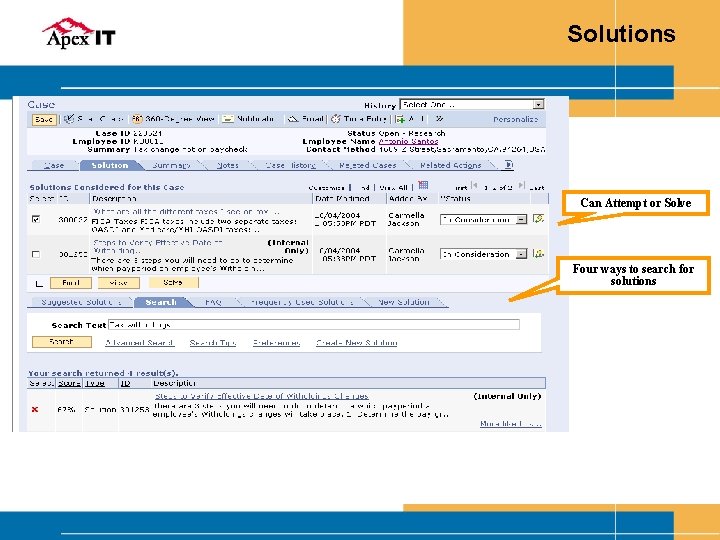The height and width of the screenshot is (540, 720).
Task: Open the Notes tab
Action: click(x=227, y=165)
